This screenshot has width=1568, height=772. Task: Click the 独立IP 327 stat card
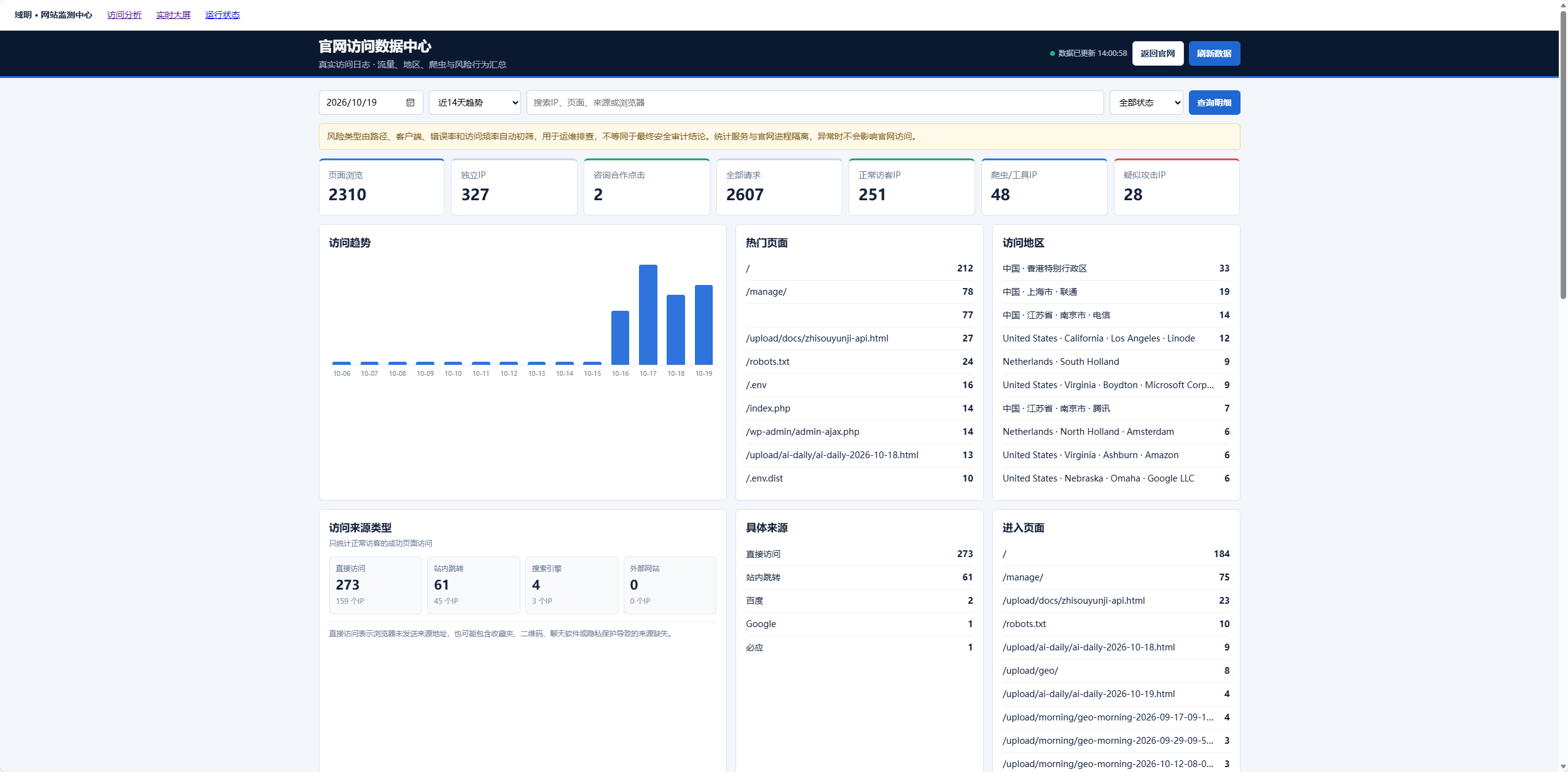coord(514,187)
